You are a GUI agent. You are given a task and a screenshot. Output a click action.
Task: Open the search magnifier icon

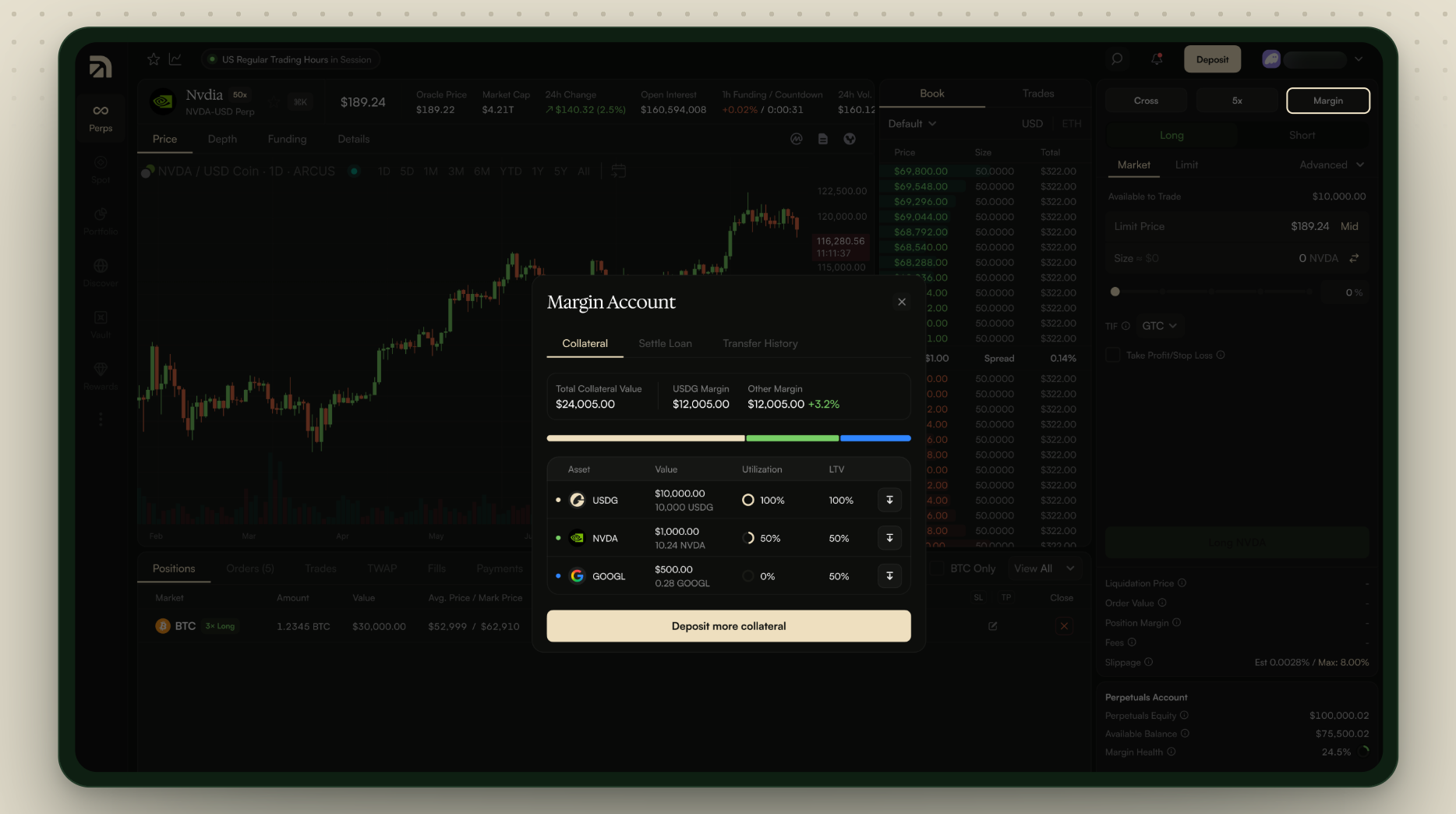tap(1117, 59)
